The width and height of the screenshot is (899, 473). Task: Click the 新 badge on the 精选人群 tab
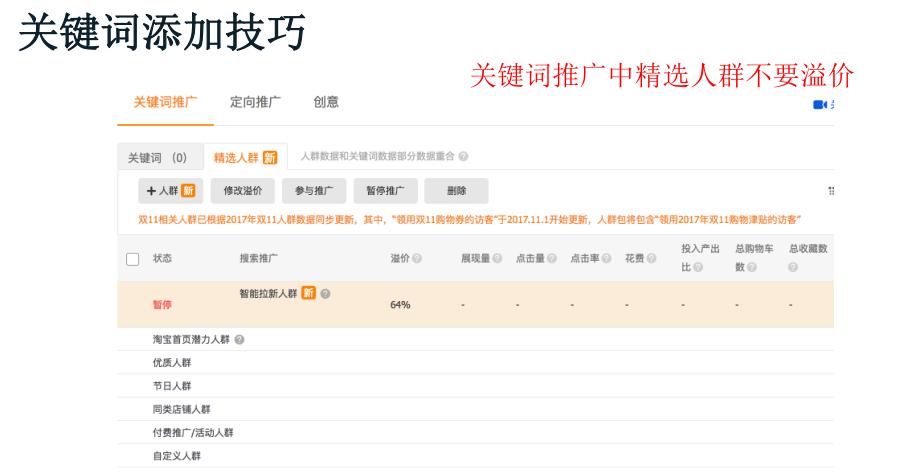click(x=270, y=157)
